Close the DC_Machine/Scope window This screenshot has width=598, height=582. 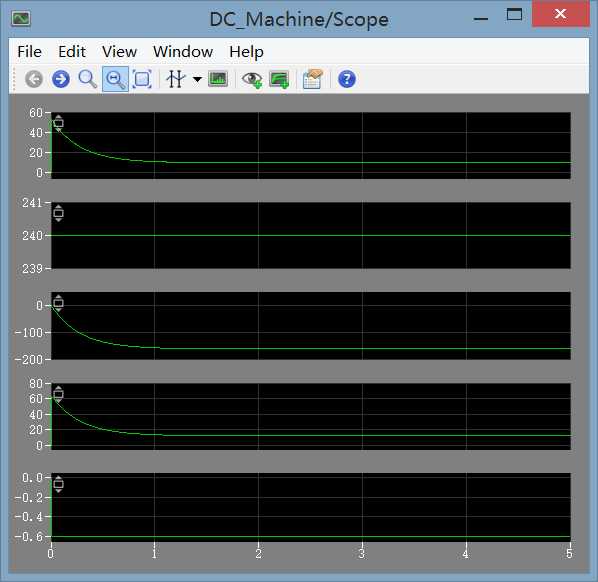click(560, 14)
